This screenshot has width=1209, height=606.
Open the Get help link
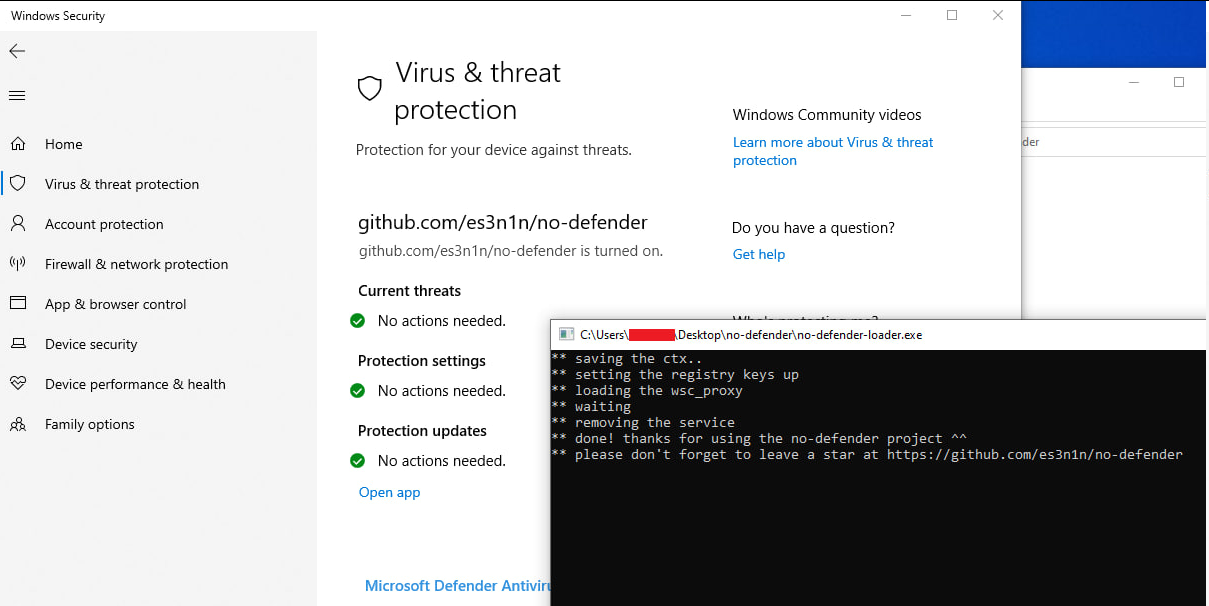coord(759,254)
